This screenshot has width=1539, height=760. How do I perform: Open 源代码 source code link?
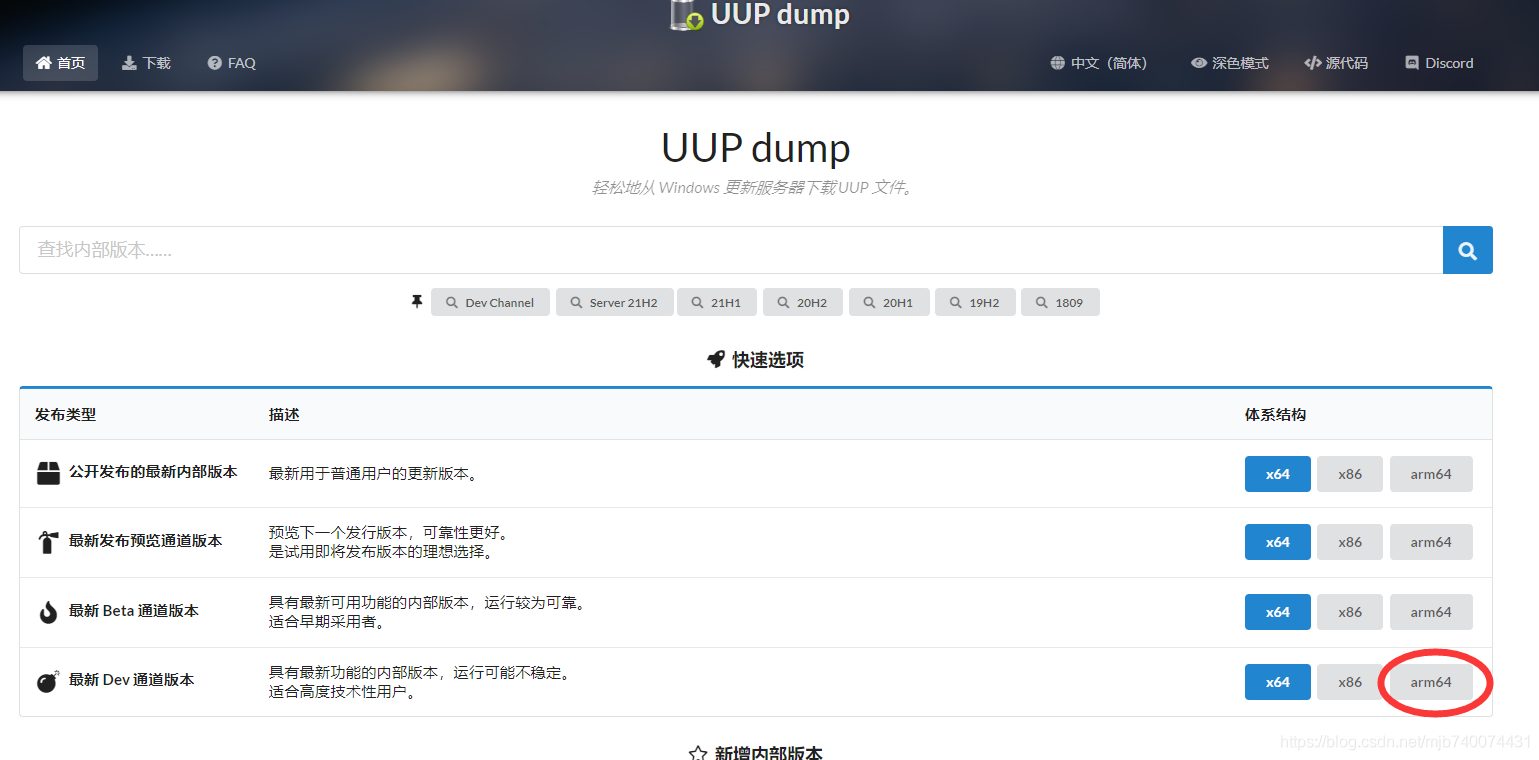[x=1336, y=63]
